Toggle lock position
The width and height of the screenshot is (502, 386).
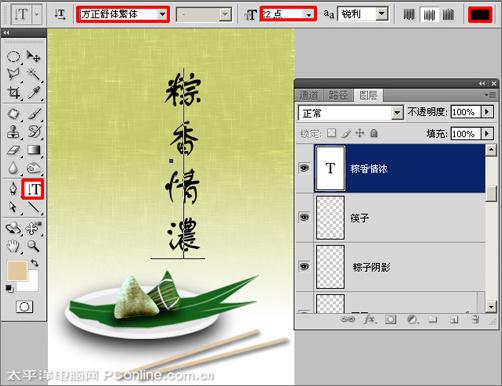(x=360, y=133)
